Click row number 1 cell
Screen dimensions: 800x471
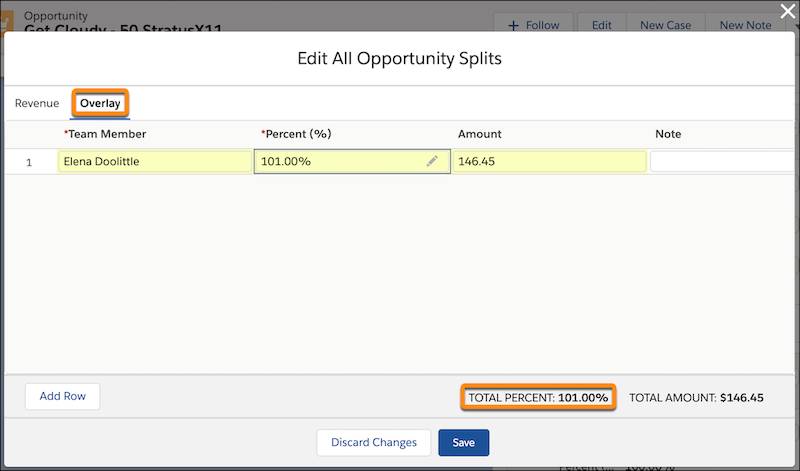pyautogui.click(x=29, y=162)
